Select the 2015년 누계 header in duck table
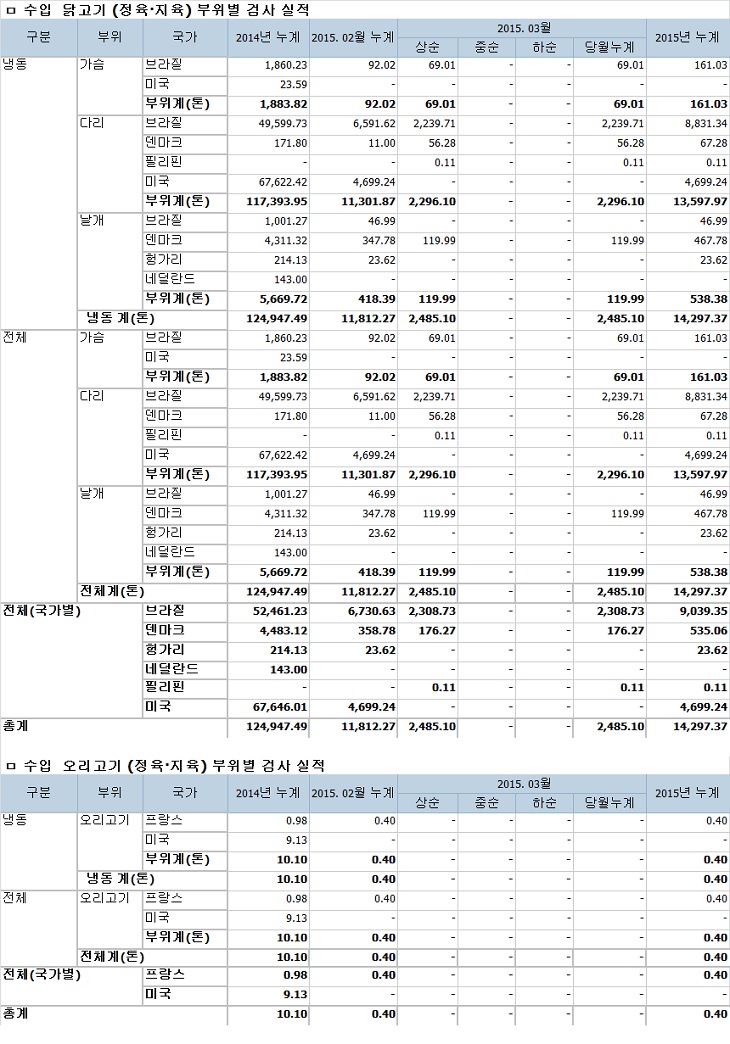 click(686, 793)
